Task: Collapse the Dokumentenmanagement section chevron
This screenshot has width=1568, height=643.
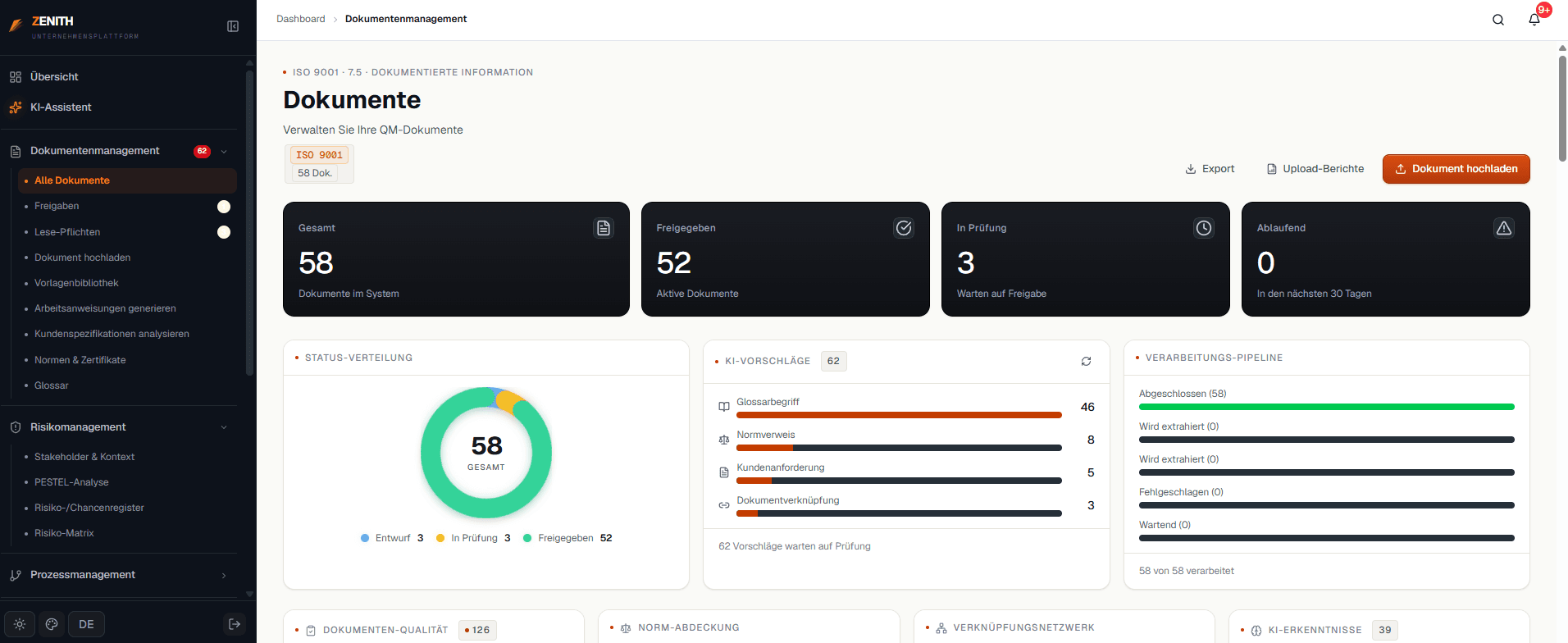Action: 224,152
